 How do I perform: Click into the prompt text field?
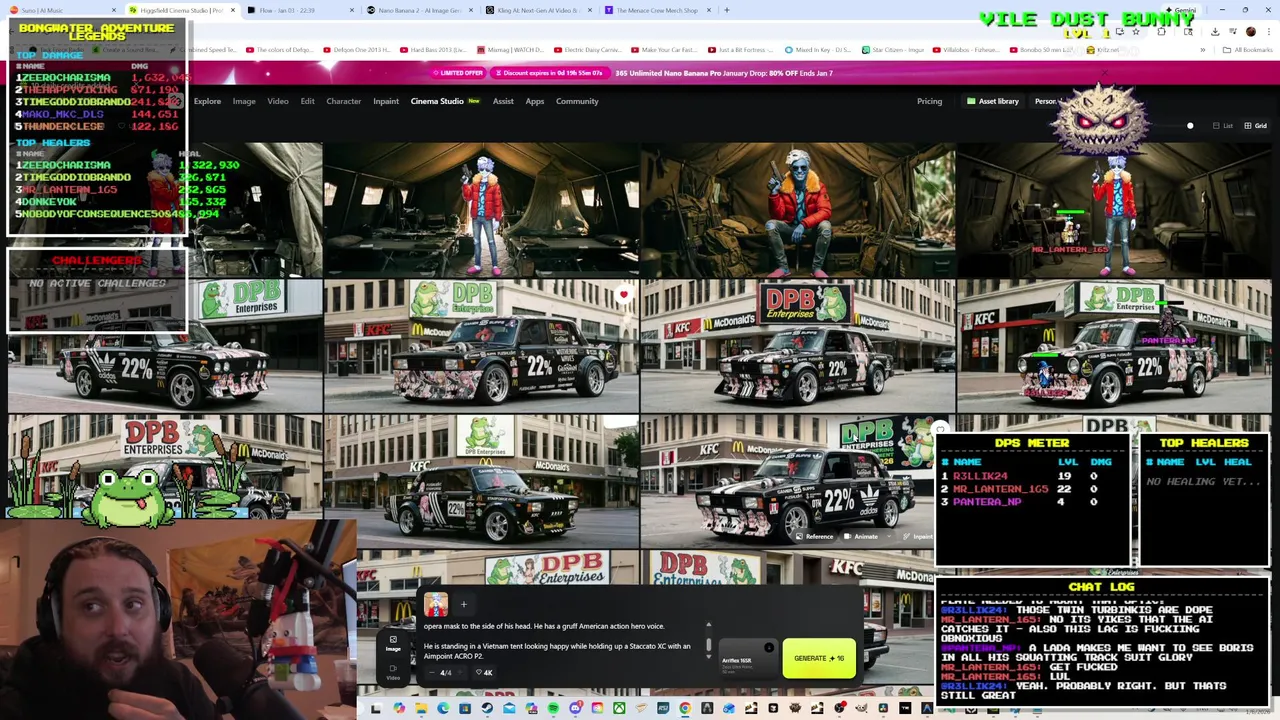coord(560,640)
